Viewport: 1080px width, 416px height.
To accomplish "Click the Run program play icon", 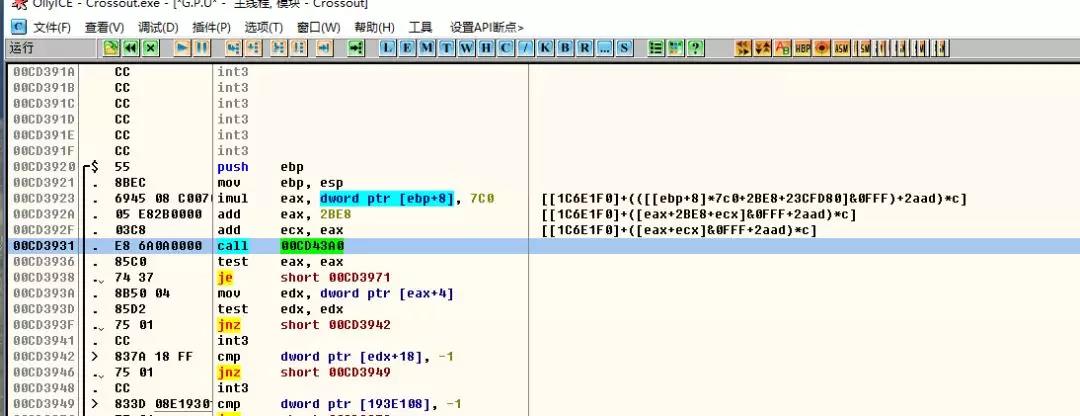I will tap(182, 48).
